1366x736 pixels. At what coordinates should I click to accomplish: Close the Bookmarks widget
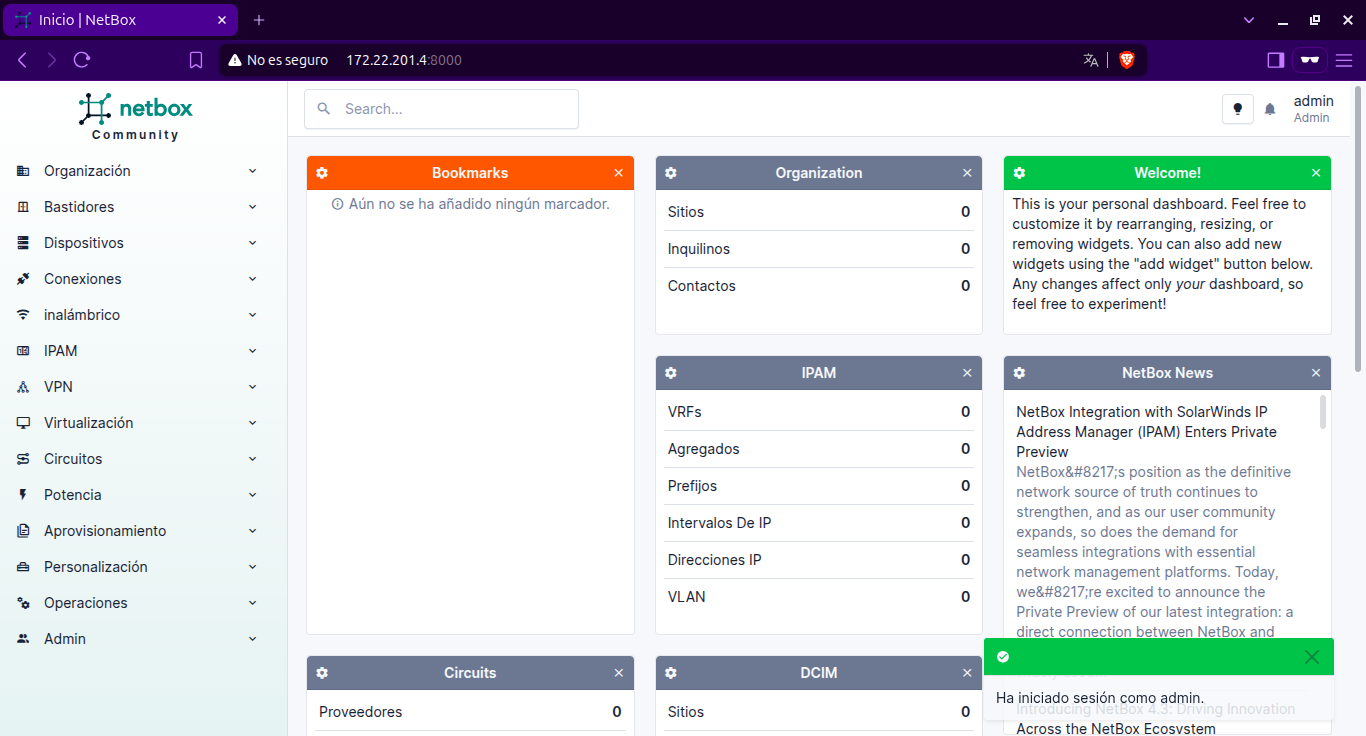click(x=618, y=173)
